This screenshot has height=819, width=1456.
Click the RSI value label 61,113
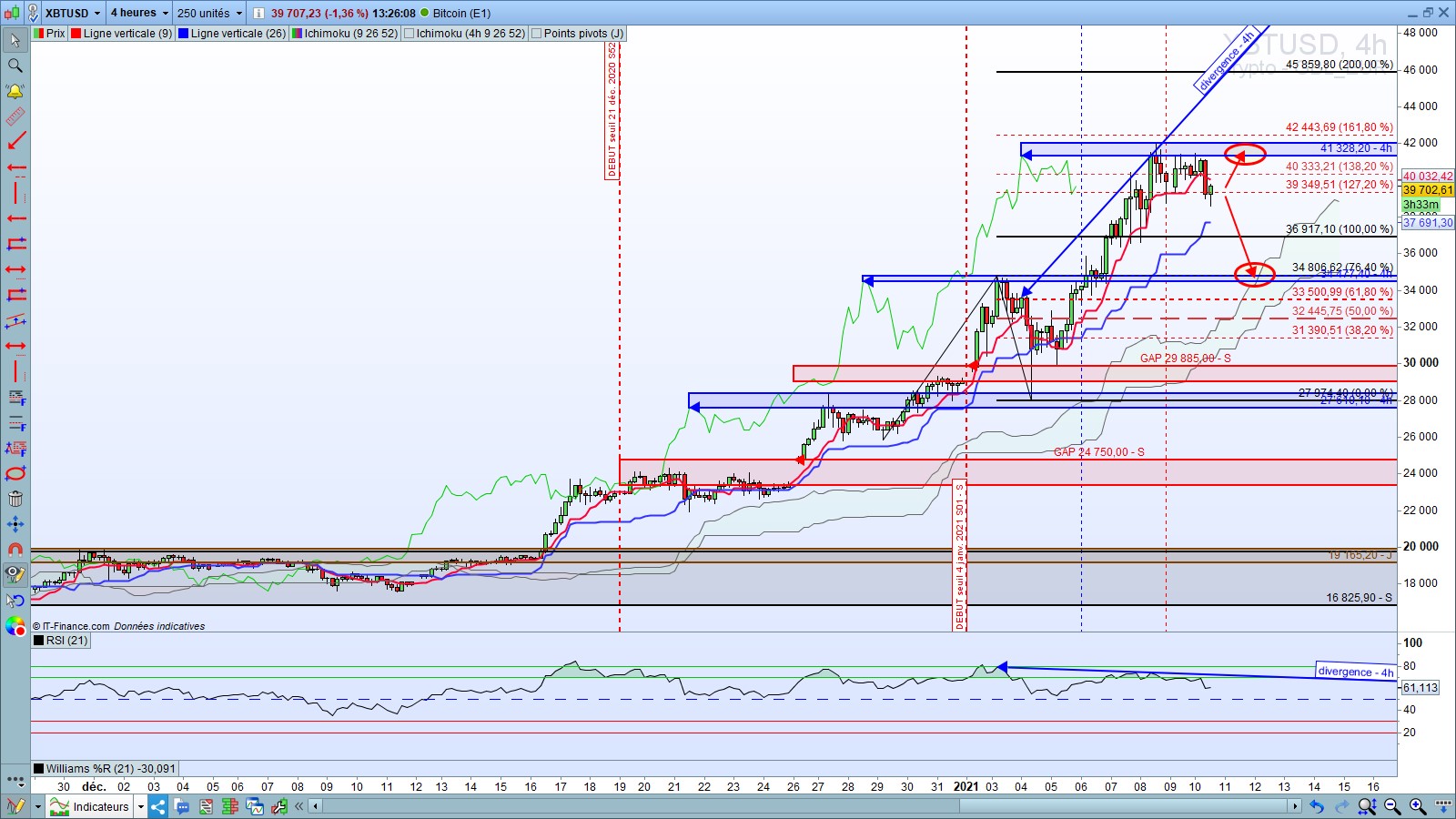click(x=1421, y=688)
